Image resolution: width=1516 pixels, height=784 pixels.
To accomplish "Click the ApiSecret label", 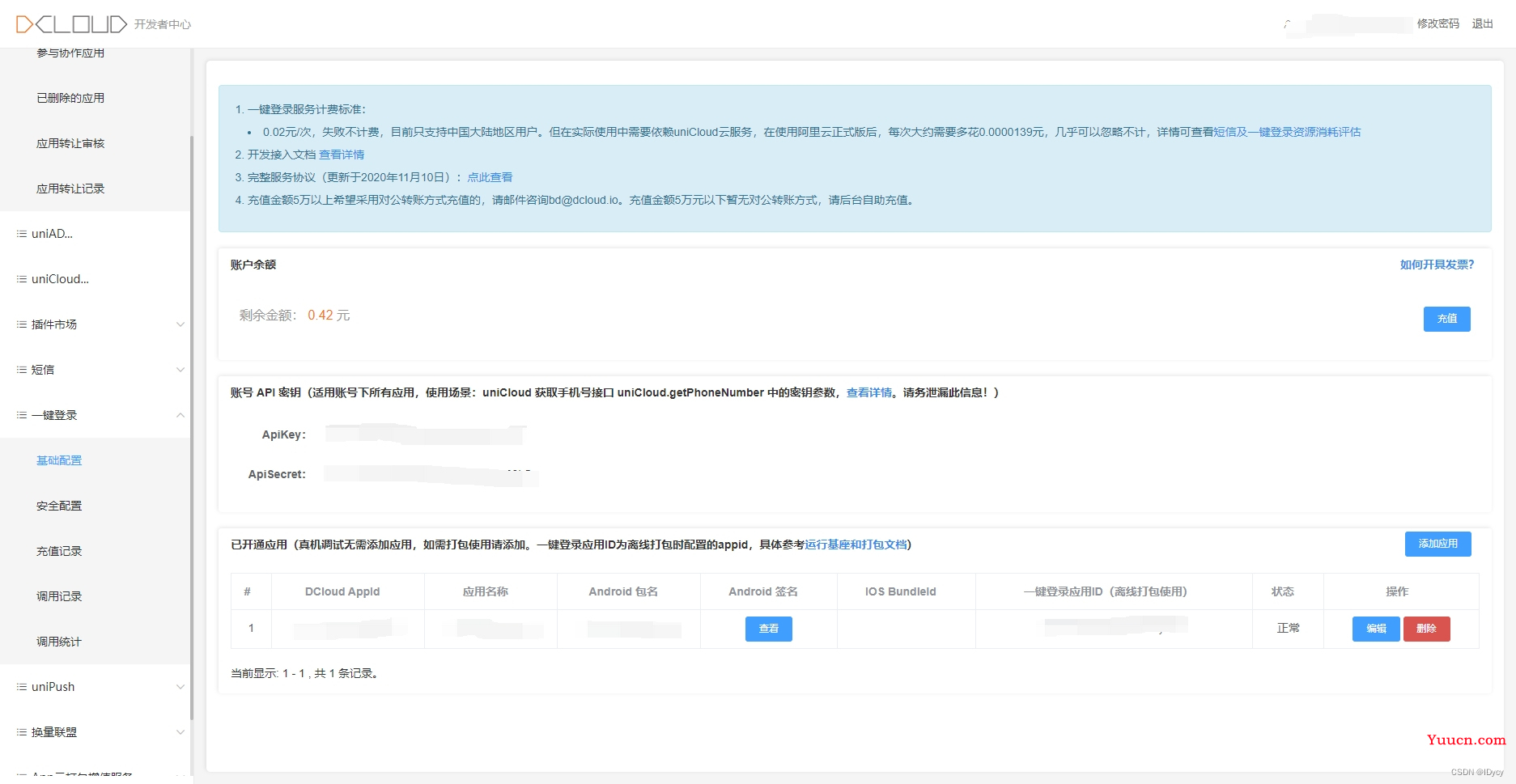I will click(x=277, y=474).
